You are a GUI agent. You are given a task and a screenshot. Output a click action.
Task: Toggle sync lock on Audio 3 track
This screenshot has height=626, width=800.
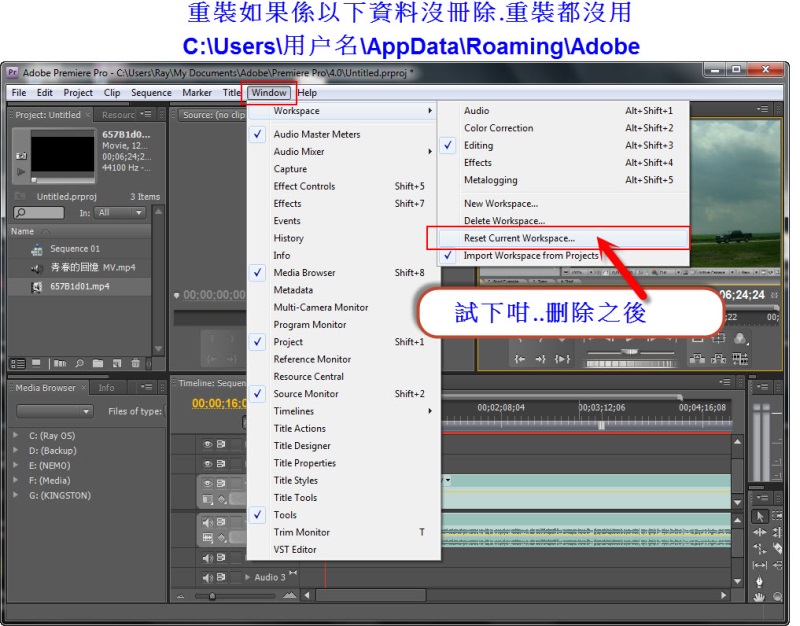coord(221,578)
